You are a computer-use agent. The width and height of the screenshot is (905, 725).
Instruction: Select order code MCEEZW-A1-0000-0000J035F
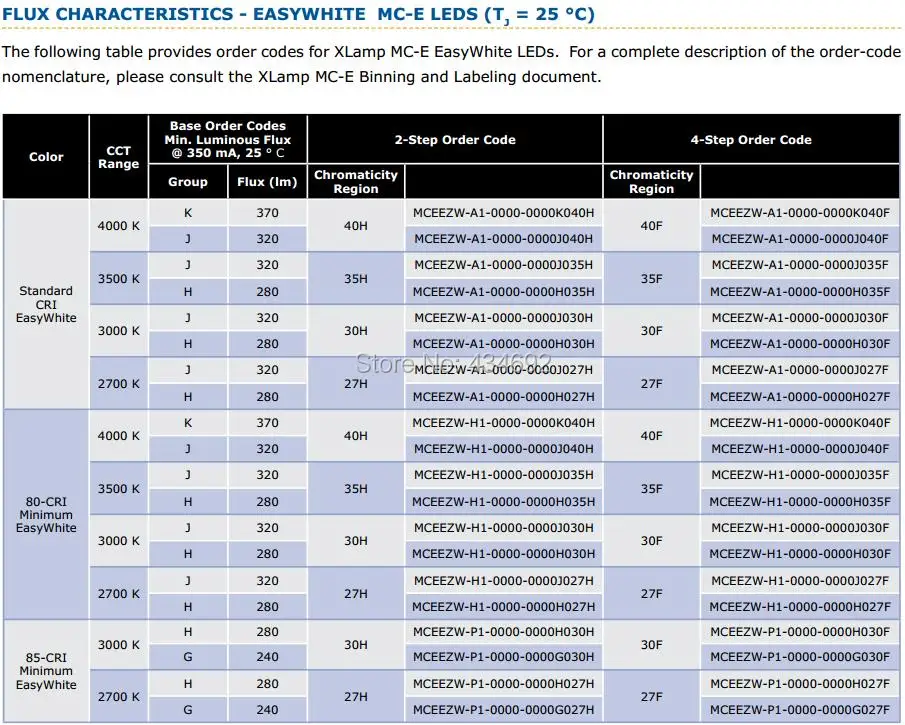coord(800,265)
